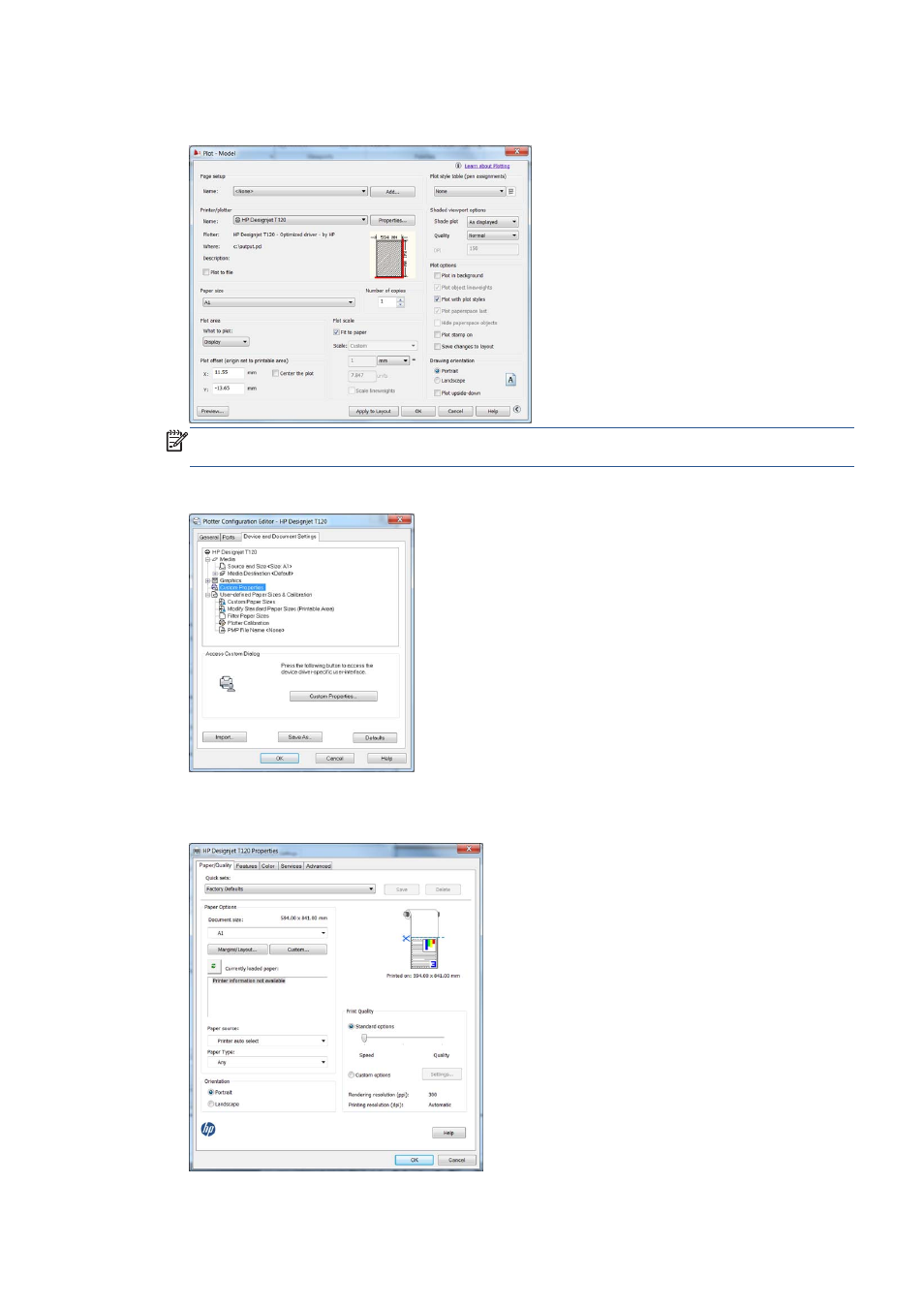Select Landscape in Drawing orientation
The height and width of the screenshot is (1308, 924).
click(x=437, y=381)
